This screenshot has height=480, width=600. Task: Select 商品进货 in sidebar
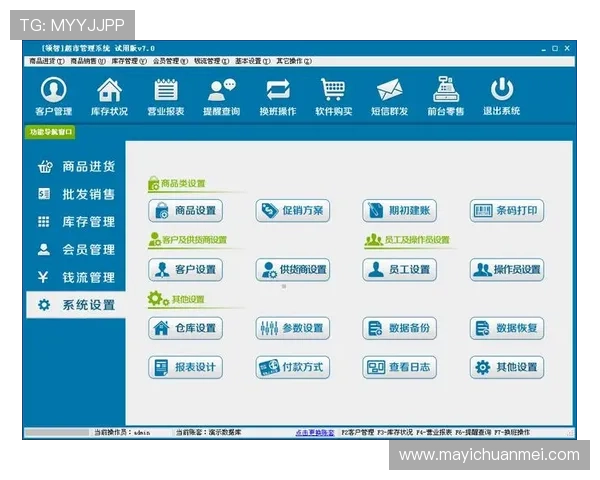pyautogui.click(x=76, y=167)
